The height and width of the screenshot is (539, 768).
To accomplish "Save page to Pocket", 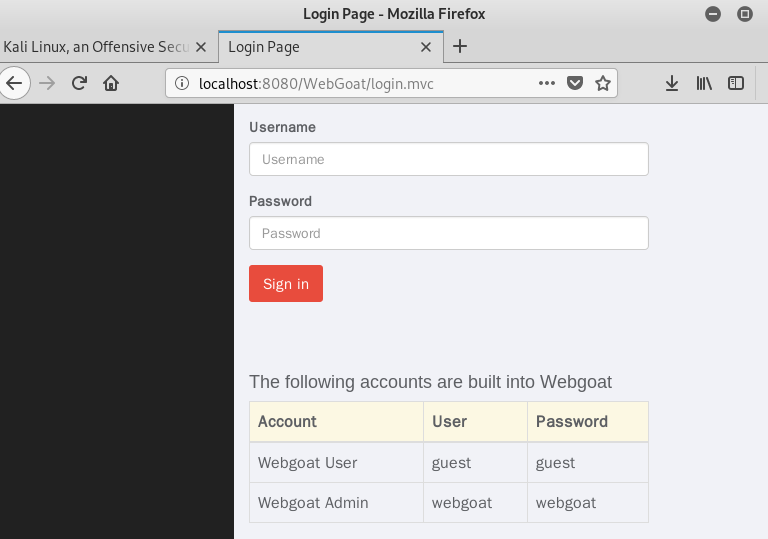I will (x=575, y=83).
